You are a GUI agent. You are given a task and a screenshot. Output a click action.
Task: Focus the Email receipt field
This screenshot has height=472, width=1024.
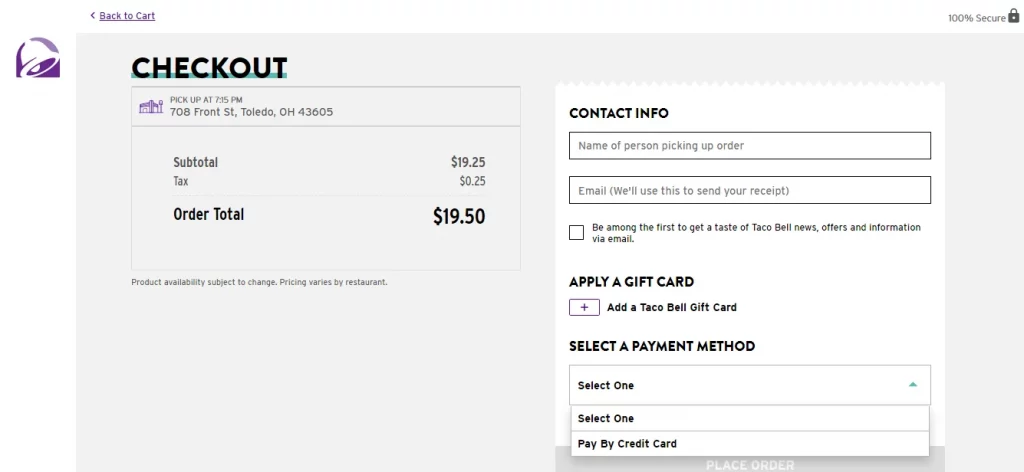click(x=750, y=190)
